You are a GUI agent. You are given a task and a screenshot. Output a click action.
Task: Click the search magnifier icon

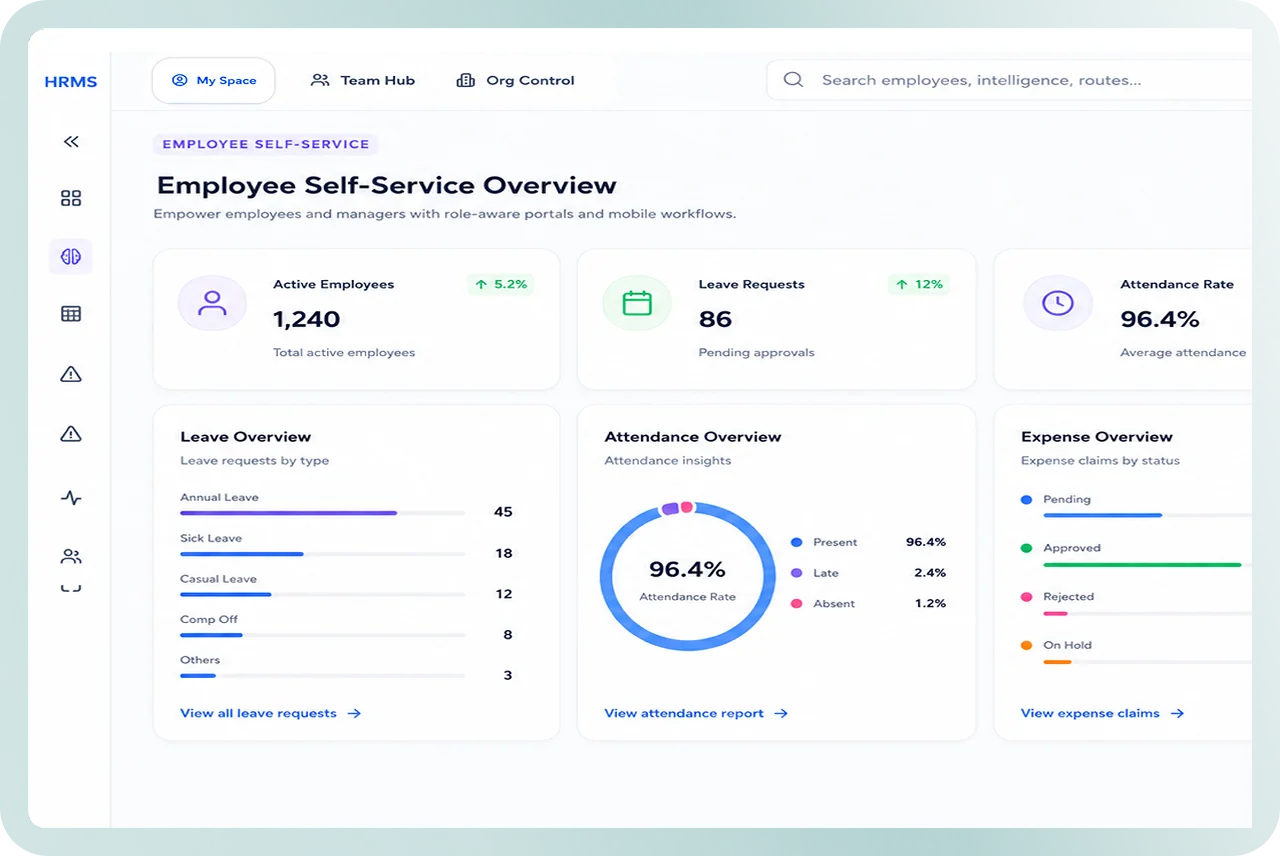(793, 80)
